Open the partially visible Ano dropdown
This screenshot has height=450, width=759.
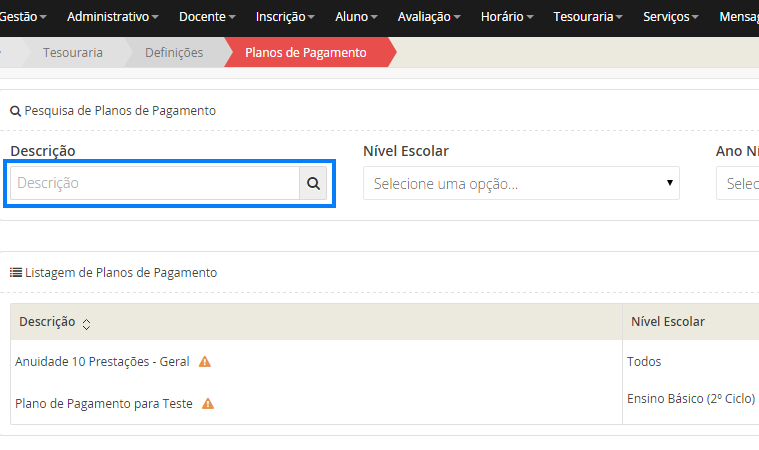[738, 184]
